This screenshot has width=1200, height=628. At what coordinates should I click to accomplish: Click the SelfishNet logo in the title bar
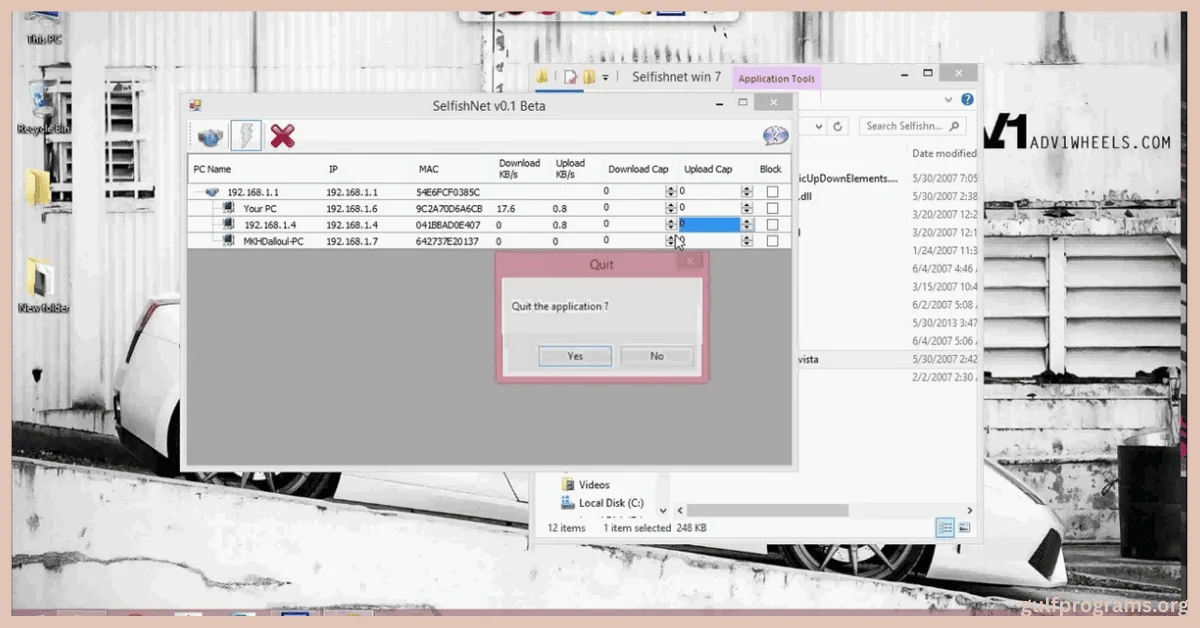pyautogui.click(x=197, y=103)
